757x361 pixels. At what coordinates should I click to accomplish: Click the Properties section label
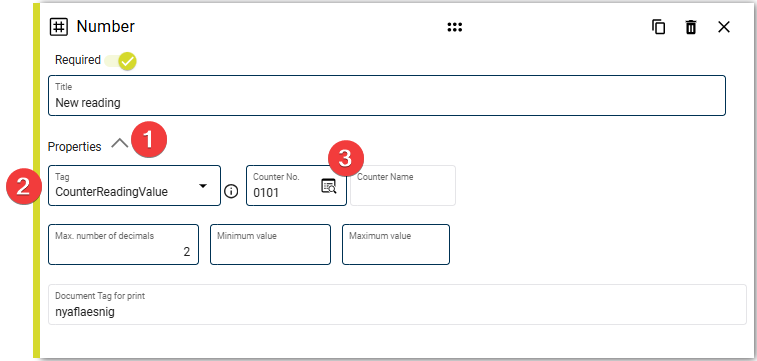pos(74,147)
